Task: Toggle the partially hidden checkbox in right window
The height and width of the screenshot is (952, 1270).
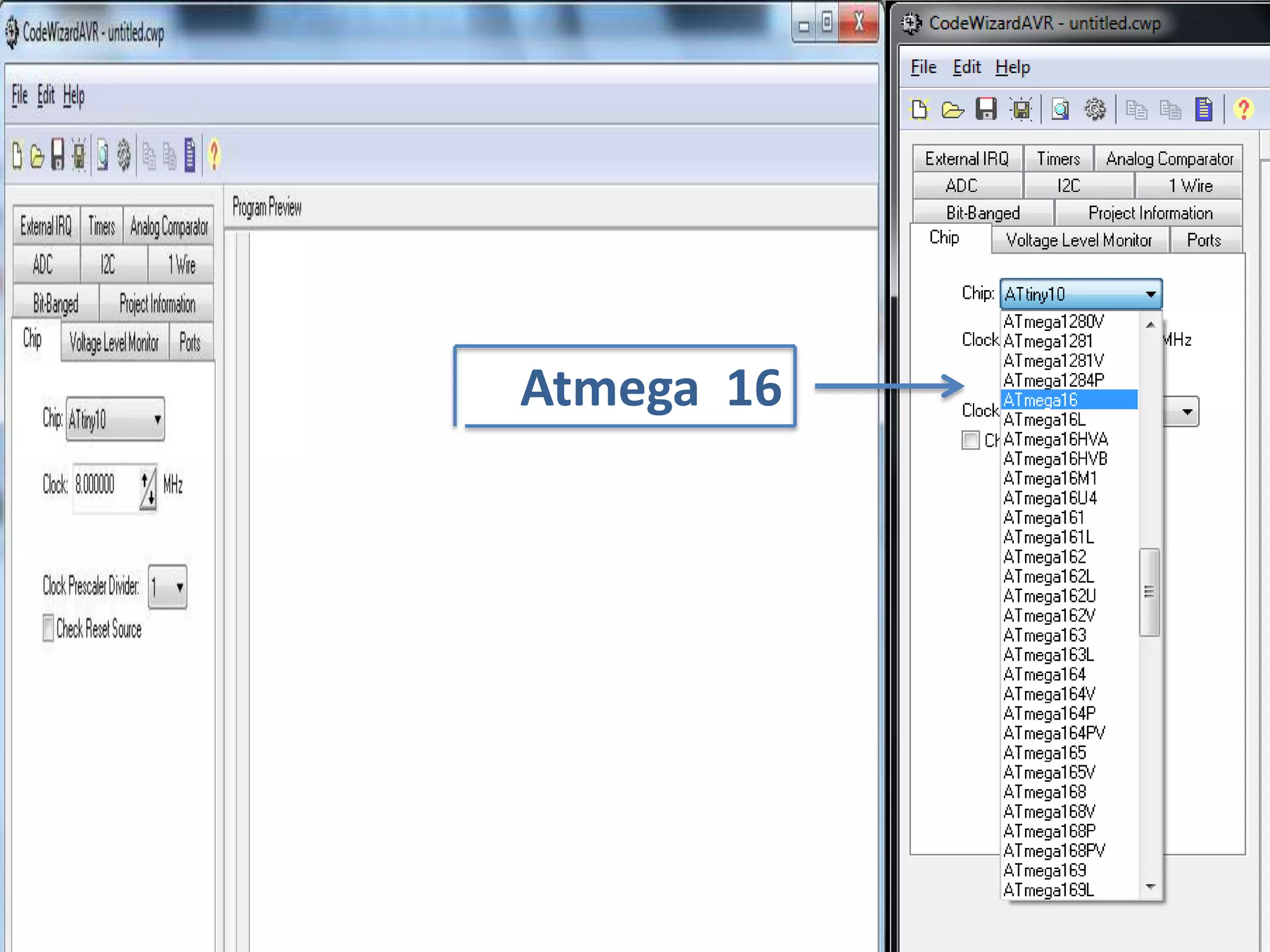Action: 970,440
